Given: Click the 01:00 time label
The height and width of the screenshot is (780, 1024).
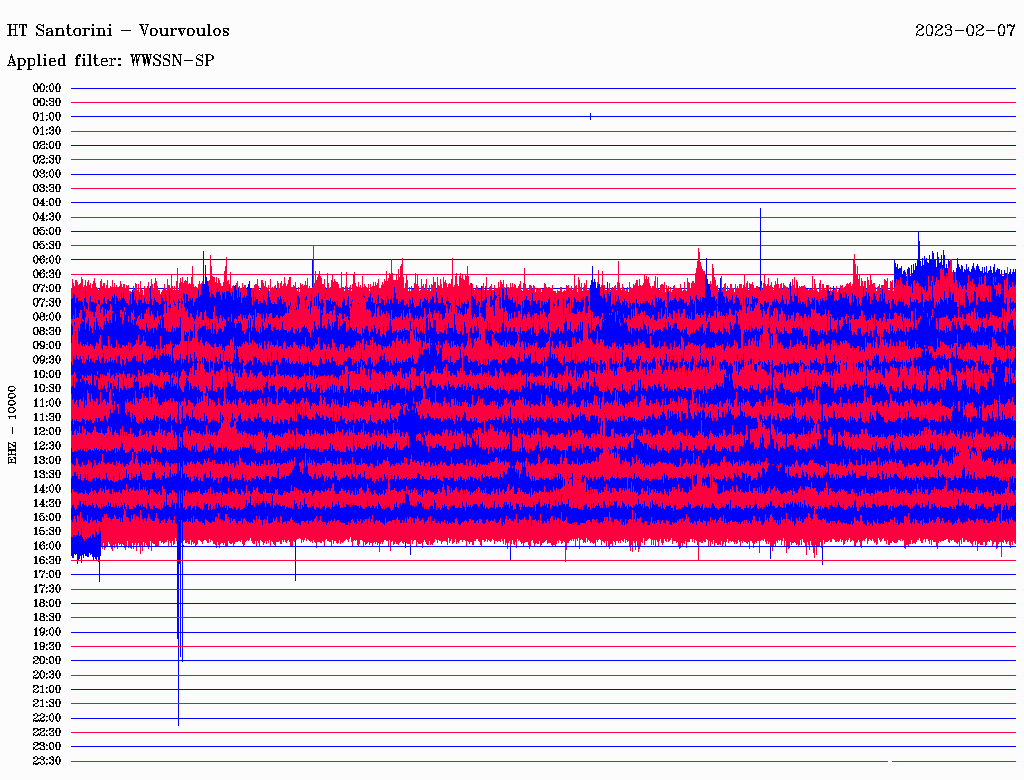Looking at the screenshot, I should pos(47,117).
